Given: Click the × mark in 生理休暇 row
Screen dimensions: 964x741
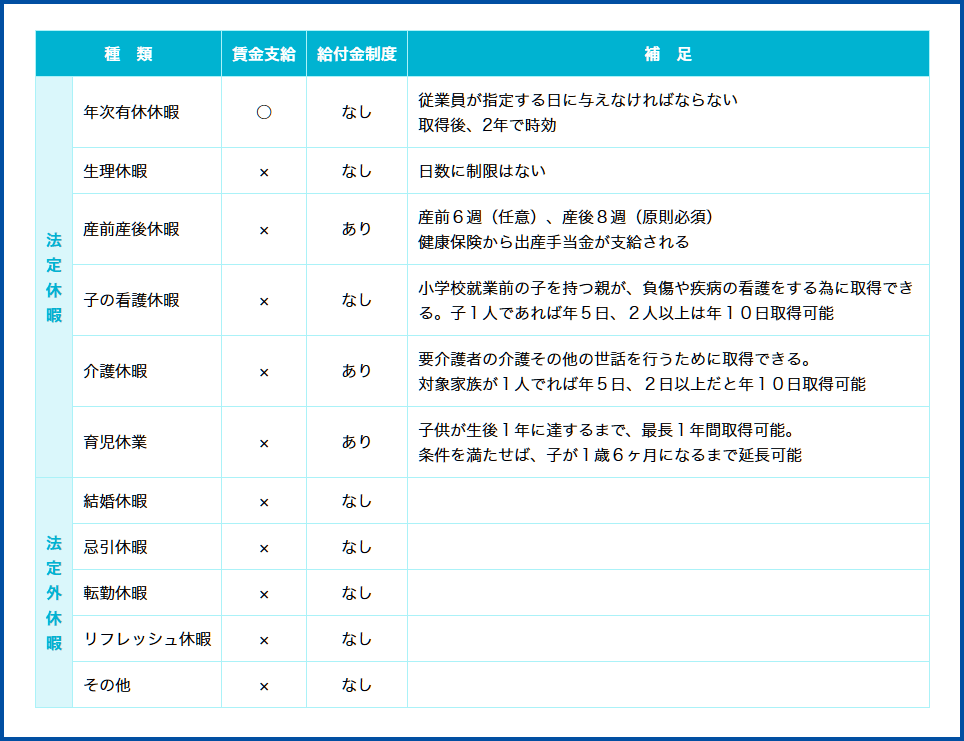Looking at the screenshot, I should [x=264, y=172].
